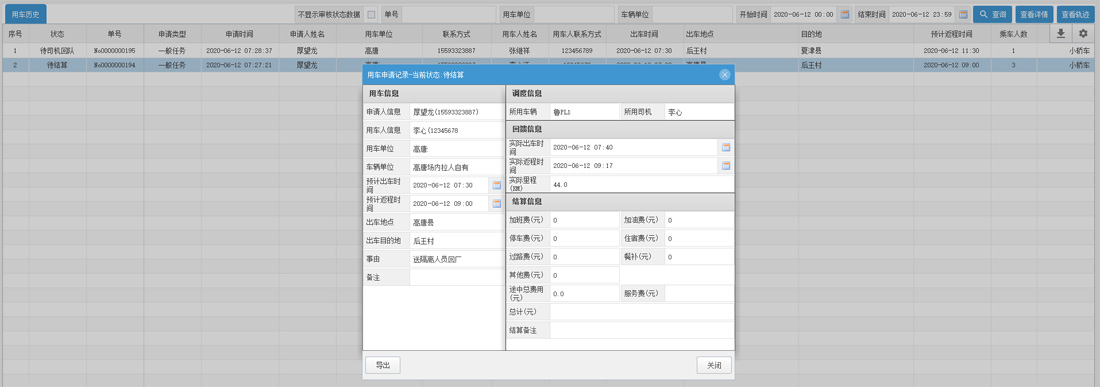
Task: Click the 停车费(元) input field
Action: tap(584, 238)
